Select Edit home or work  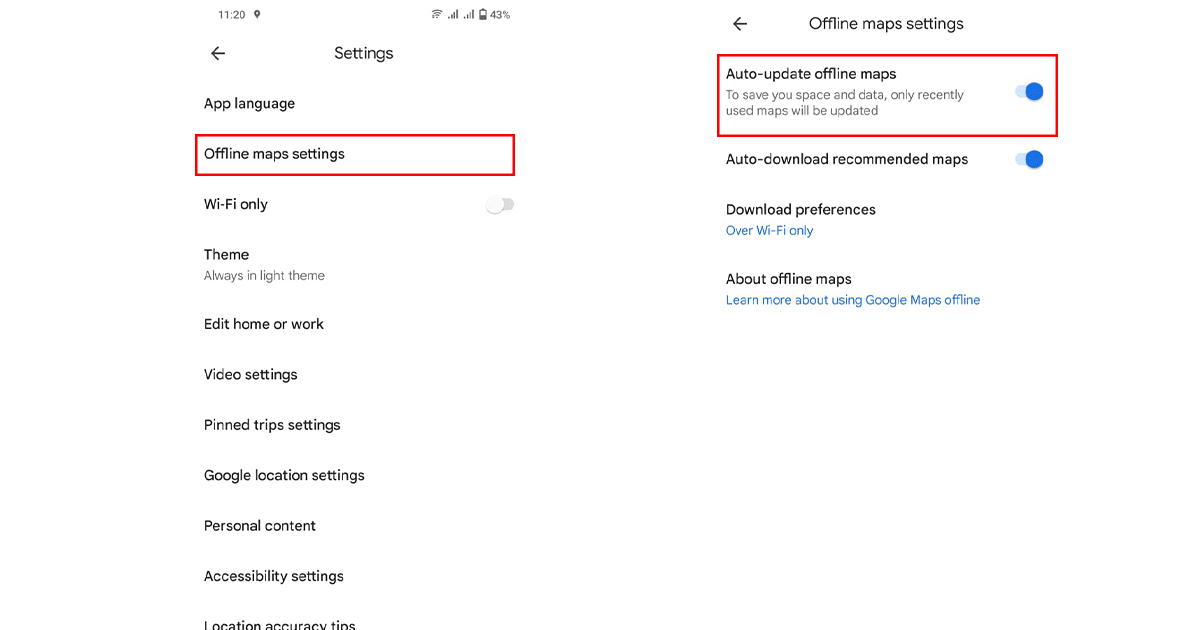click(x=264, y=324)
